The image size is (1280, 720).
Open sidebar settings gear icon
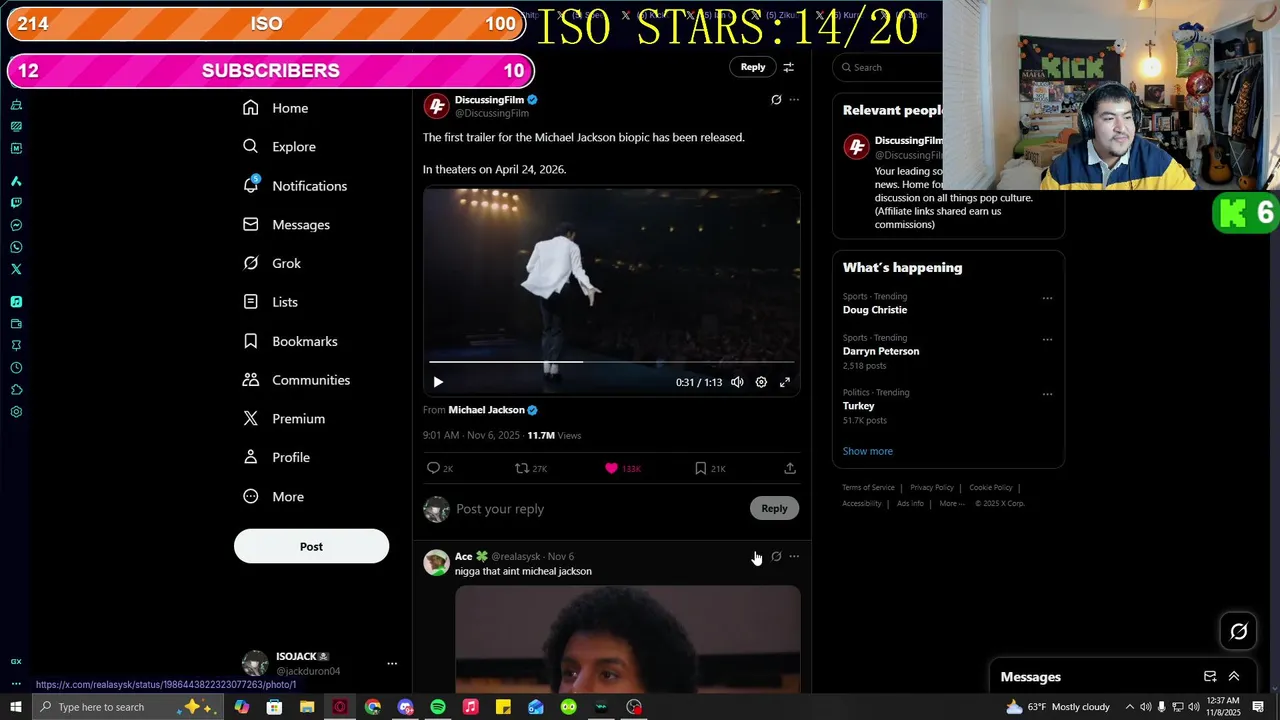tap(16, 411)
